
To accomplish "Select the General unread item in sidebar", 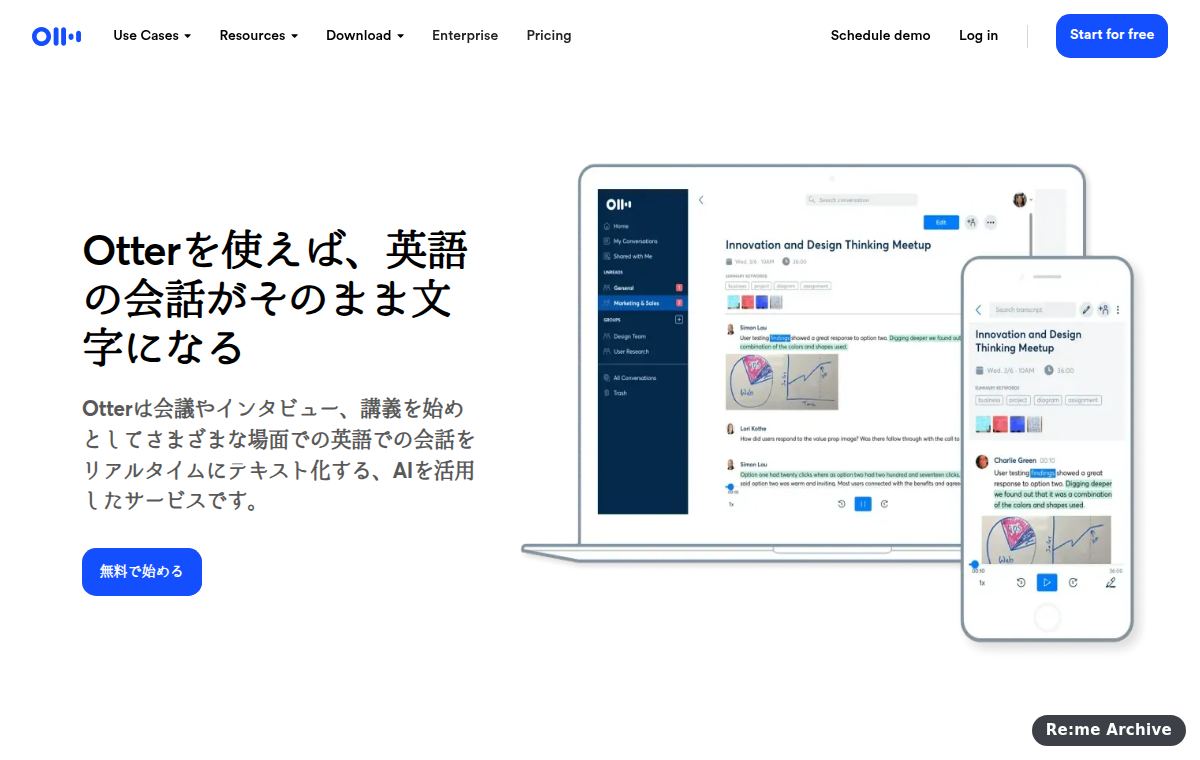I will 643,287.
